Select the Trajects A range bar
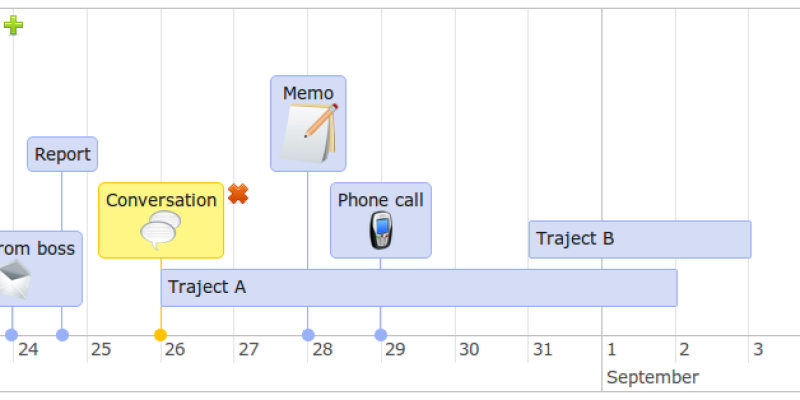 (419, 288)
